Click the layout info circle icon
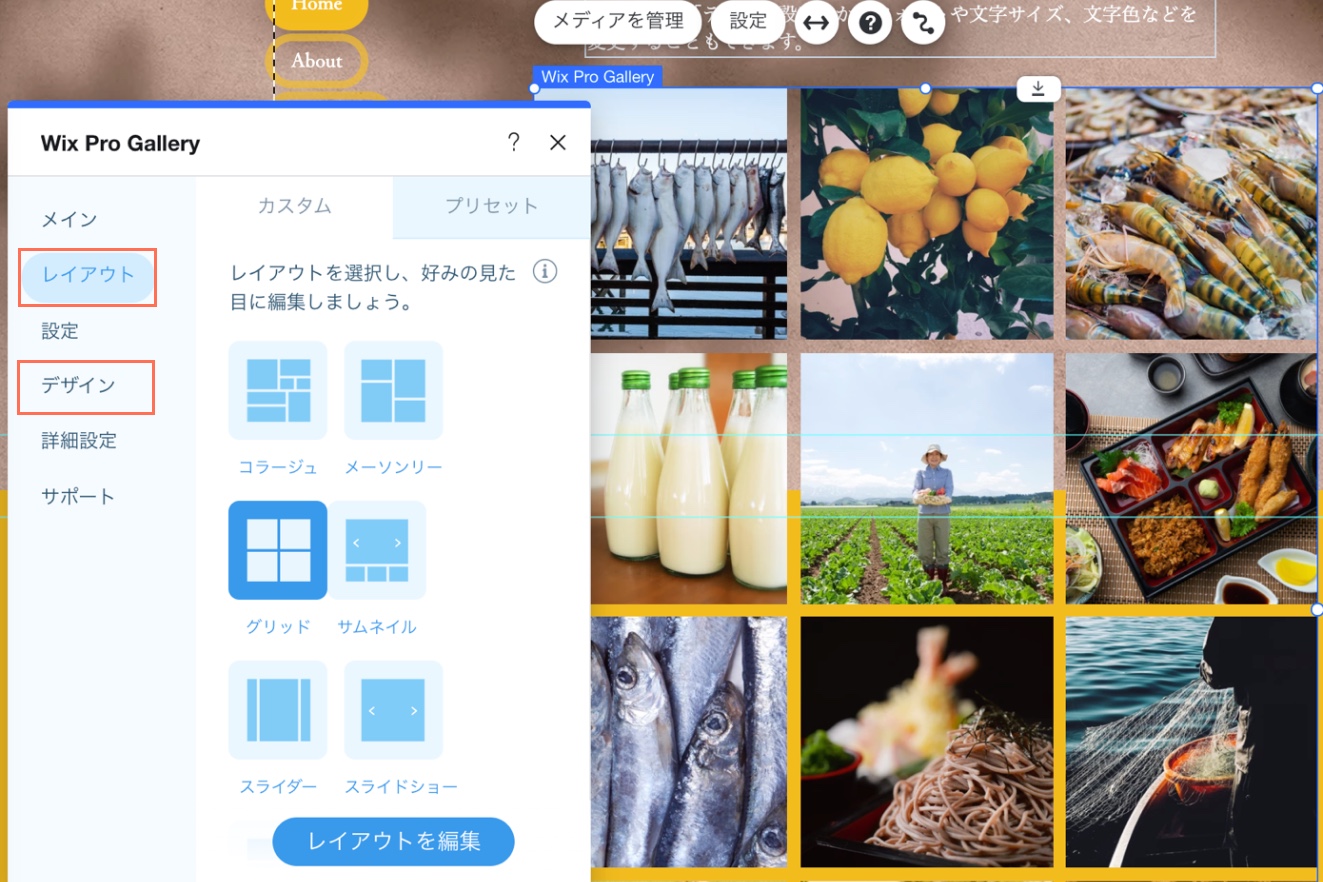This screenshot has width=1323, height=882. coord(545,272)
